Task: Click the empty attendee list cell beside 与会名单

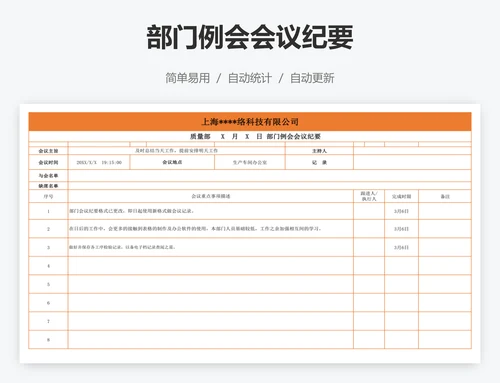Action: (269, 176)
